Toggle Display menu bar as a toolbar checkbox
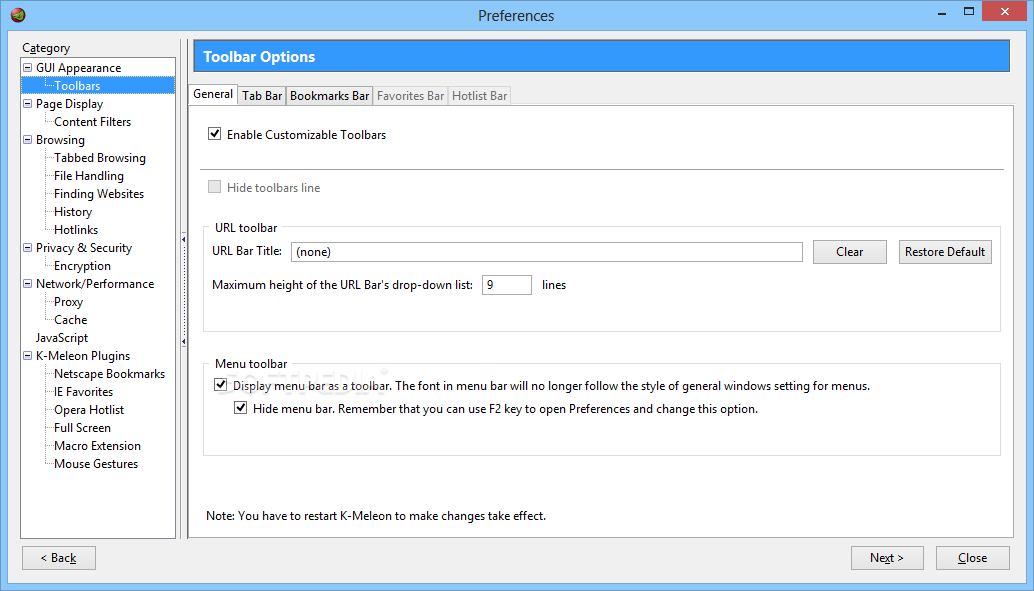This screenshot has height=591, width=1034. [221, 385]
